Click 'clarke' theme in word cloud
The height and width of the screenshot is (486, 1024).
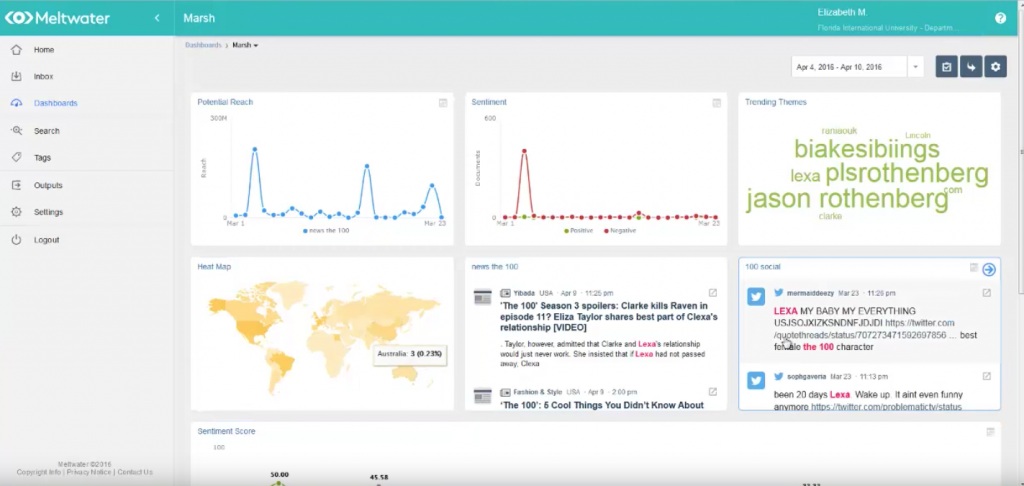pyautogui.click(x=830, y=216)
